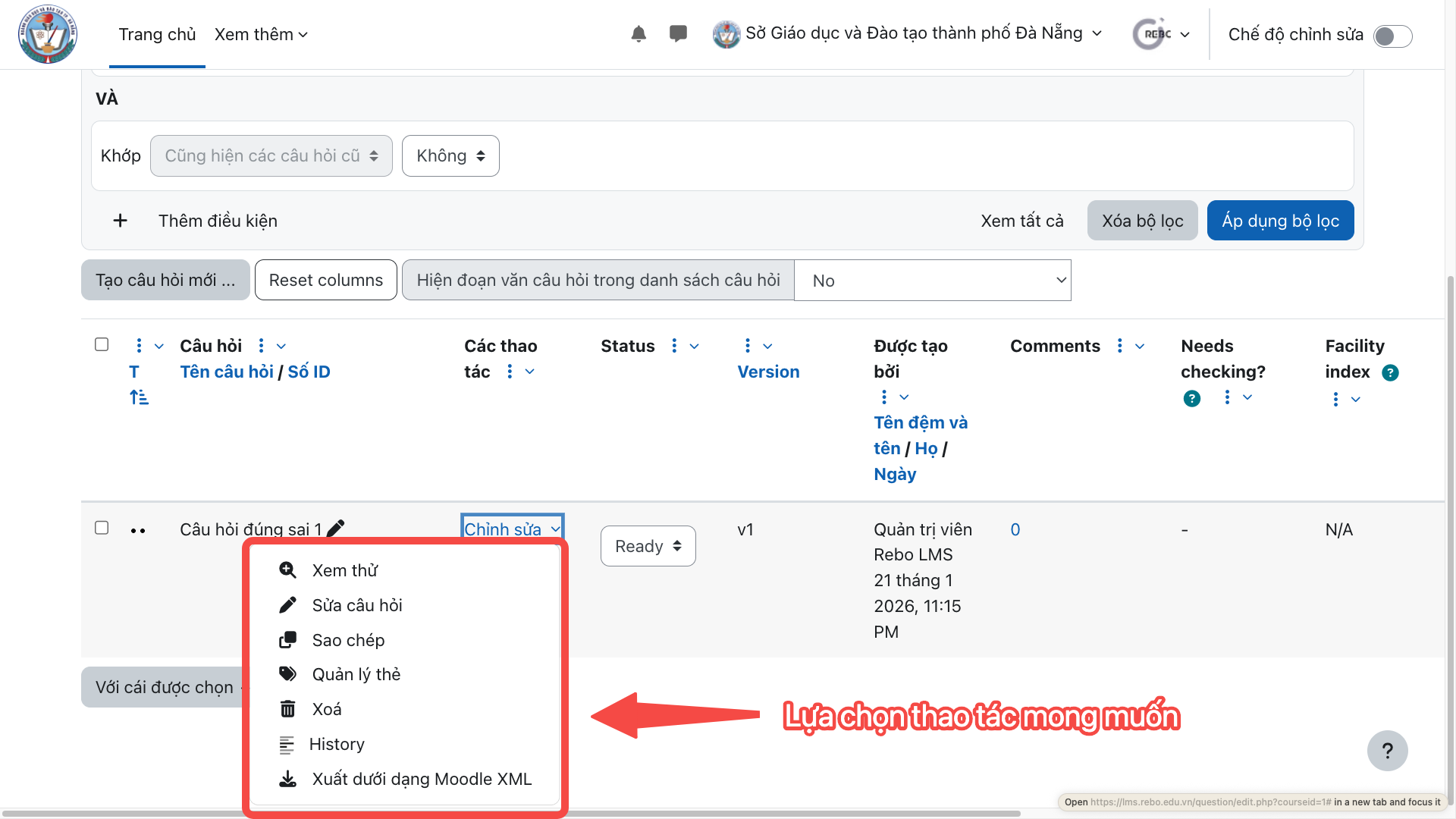The height and width of the screenshot is (819, 1456).
Task: Open the three-dot menu for Câu hỏi column
Action: (x=262, y=346)
